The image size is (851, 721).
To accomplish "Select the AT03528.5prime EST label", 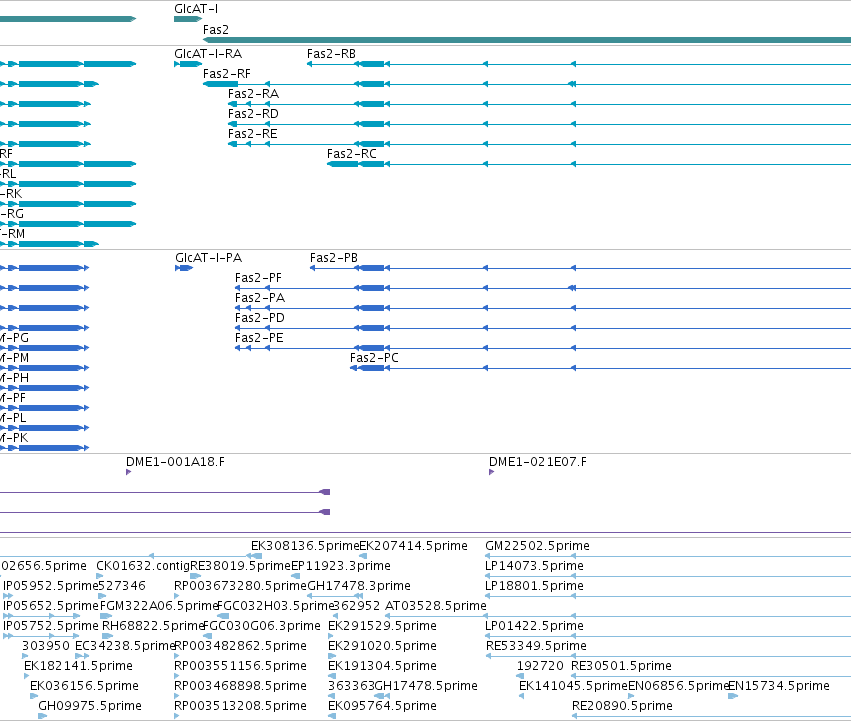I will [x=436, y=606].
